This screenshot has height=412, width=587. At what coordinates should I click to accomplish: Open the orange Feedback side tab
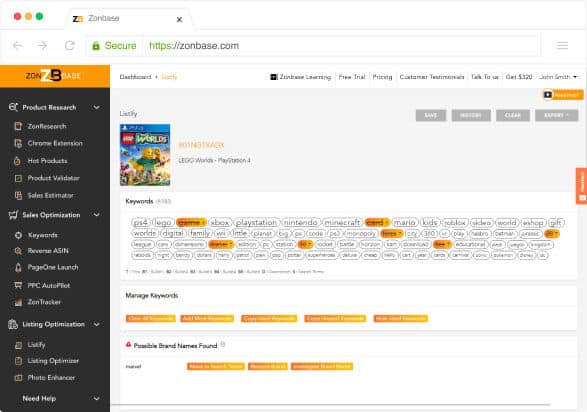pyautogui.click(x=581, y=186)
